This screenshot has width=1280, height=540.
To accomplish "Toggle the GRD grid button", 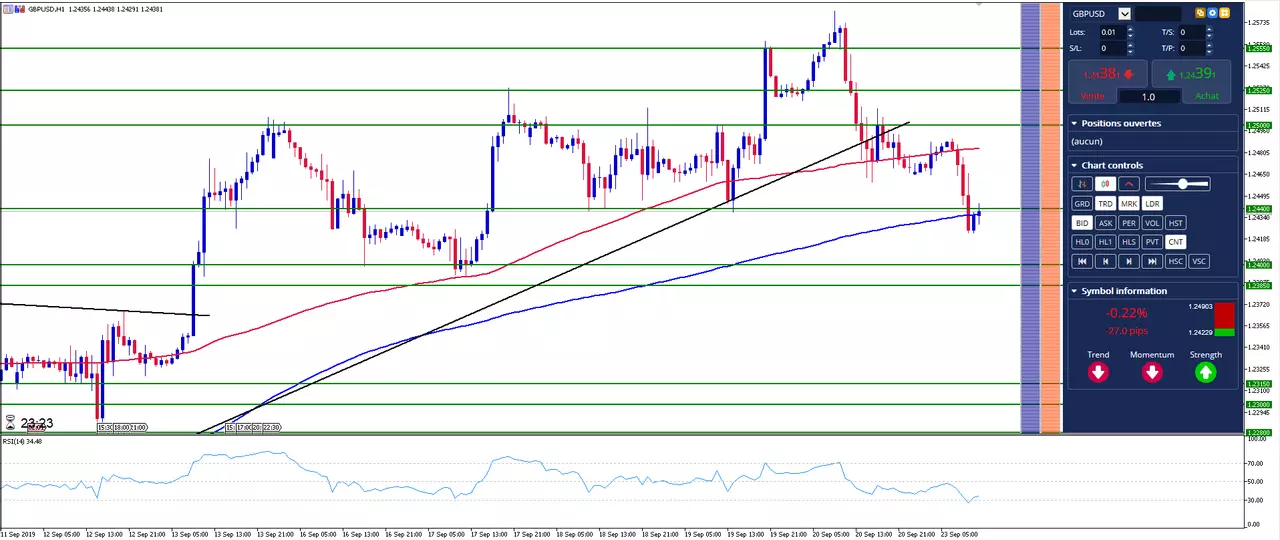I will [x=1082, y=204].
